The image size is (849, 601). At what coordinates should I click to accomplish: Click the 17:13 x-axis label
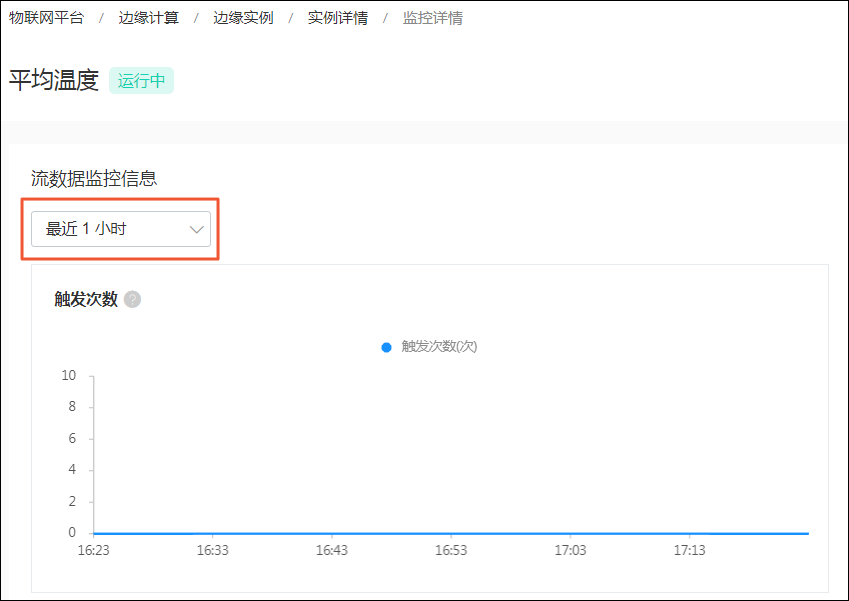(689, 551)
